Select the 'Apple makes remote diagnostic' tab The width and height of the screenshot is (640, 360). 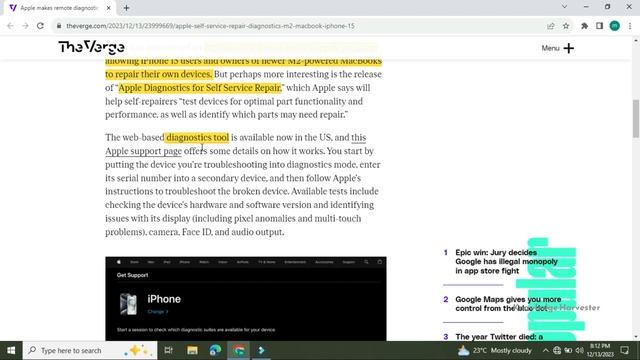click(x=59, y=8)
